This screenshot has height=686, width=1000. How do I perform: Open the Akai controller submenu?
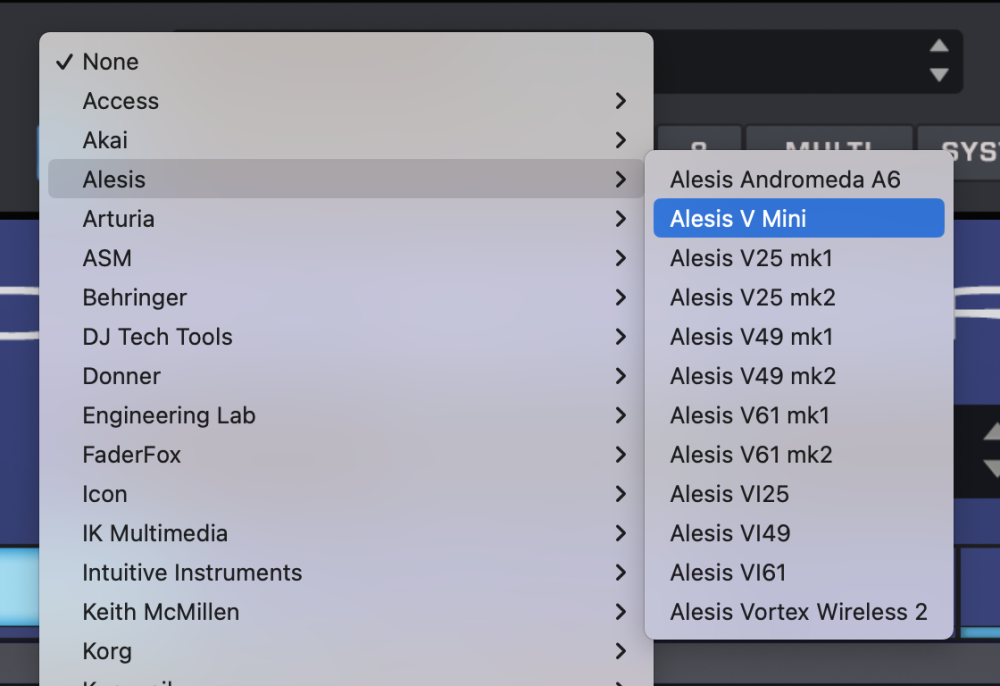click(x=105, y=141)
